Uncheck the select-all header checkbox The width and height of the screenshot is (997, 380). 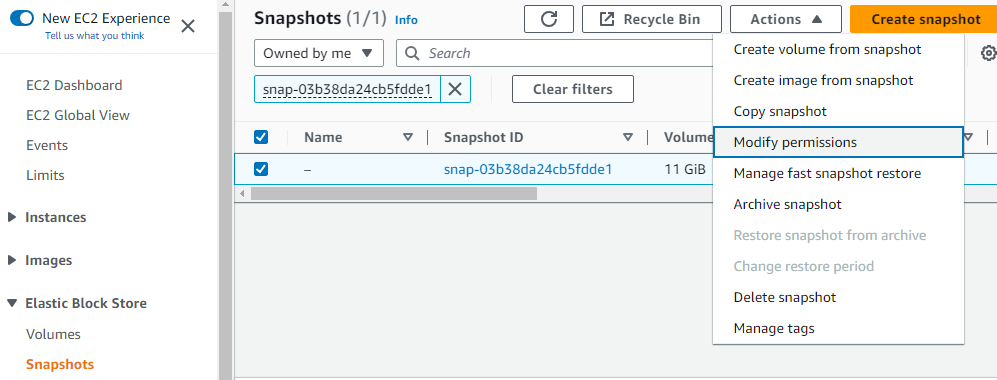point(261,137)
